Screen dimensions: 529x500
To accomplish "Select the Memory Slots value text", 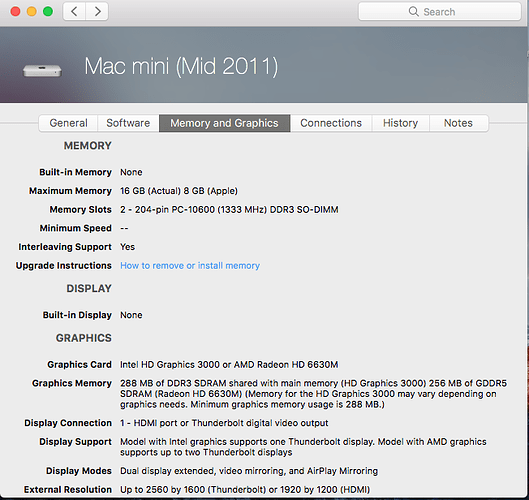I will coord(229,210).
